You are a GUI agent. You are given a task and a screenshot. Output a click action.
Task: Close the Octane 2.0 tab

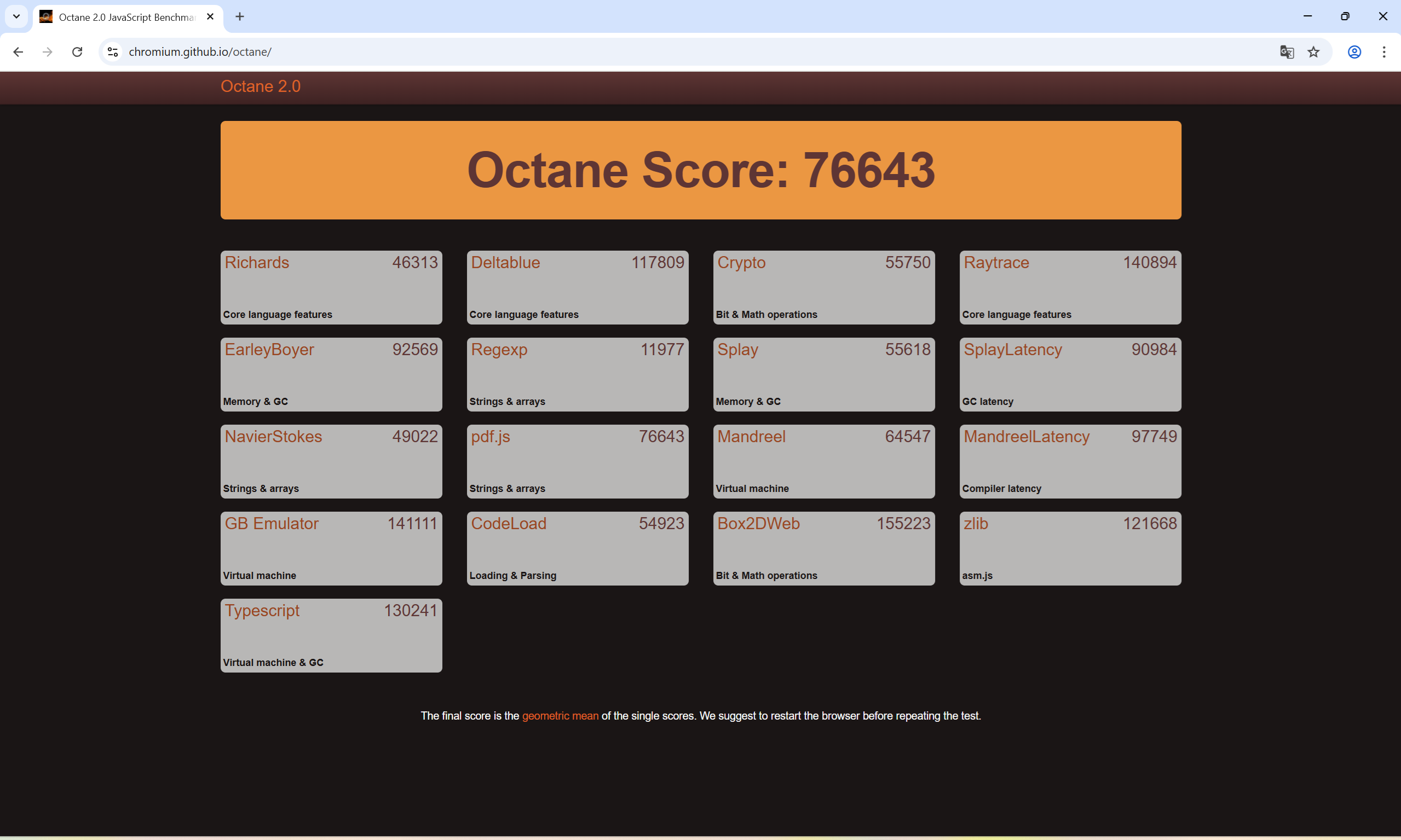(x=210, y=16)
